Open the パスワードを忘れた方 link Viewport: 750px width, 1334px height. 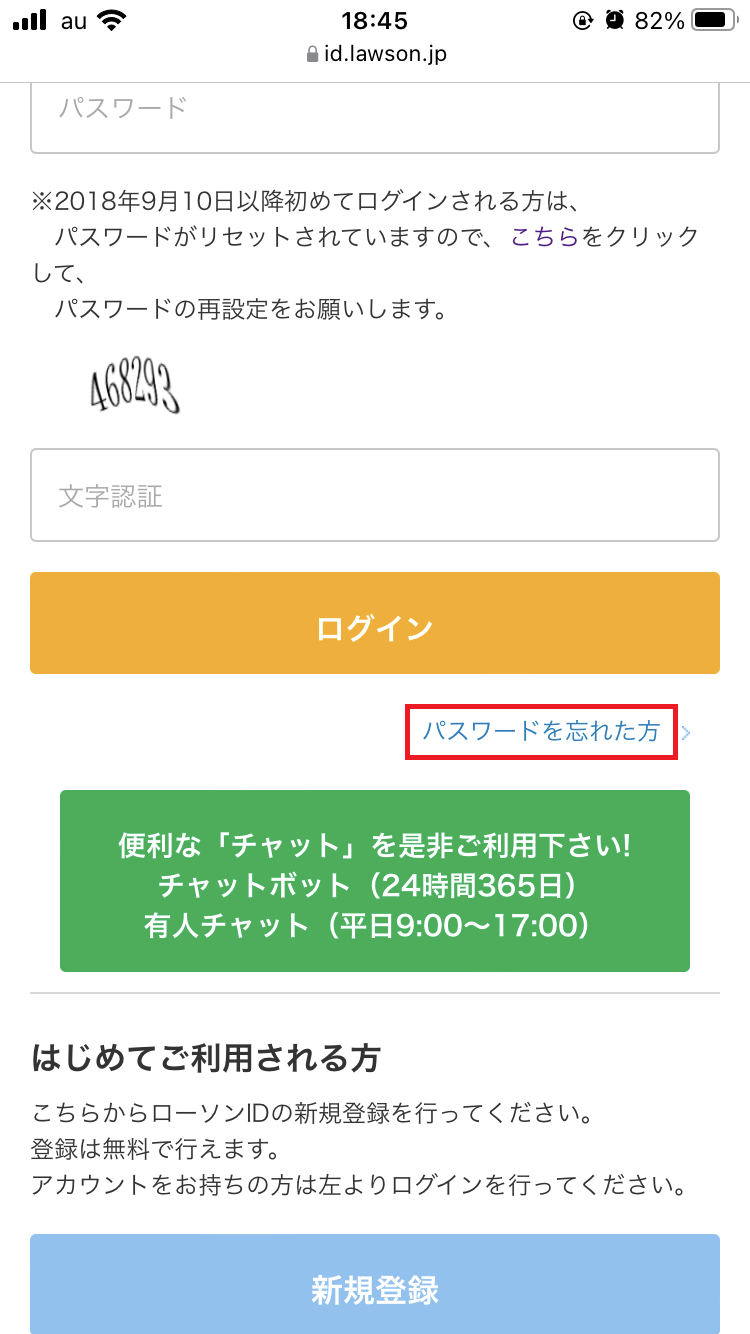click(541, 732)
